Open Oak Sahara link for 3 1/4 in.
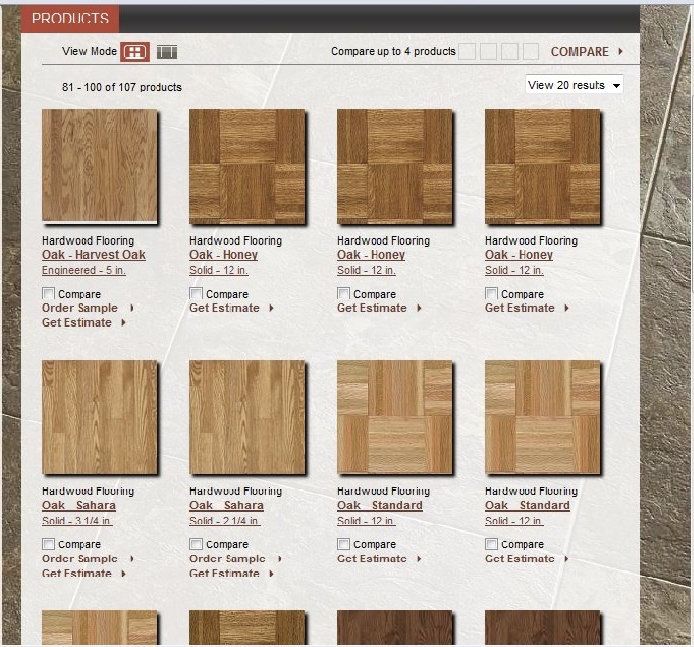 click(x=79, y=505)
